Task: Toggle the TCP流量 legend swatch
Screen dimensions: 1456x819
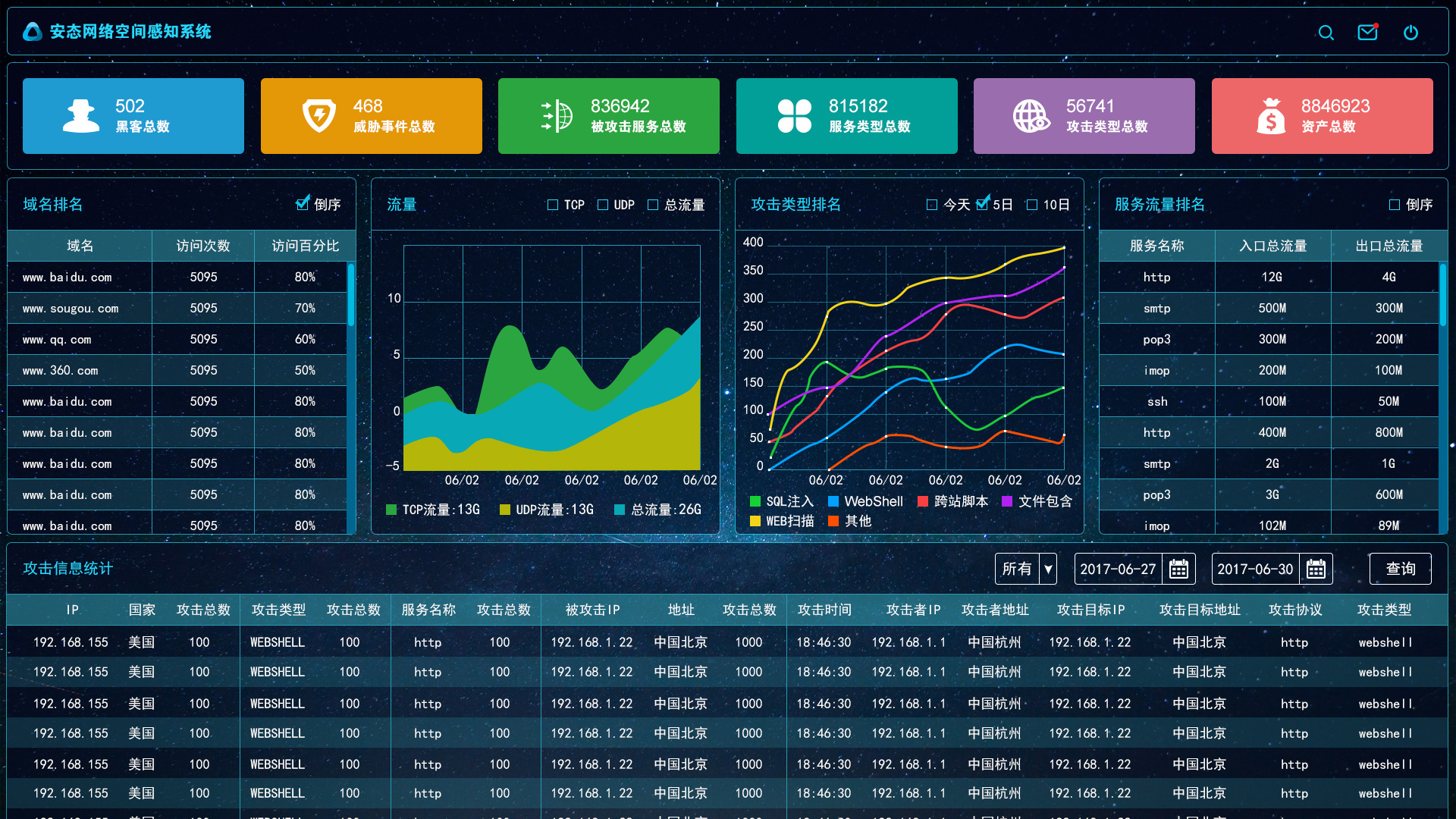Action: click(x=391, y=510)
